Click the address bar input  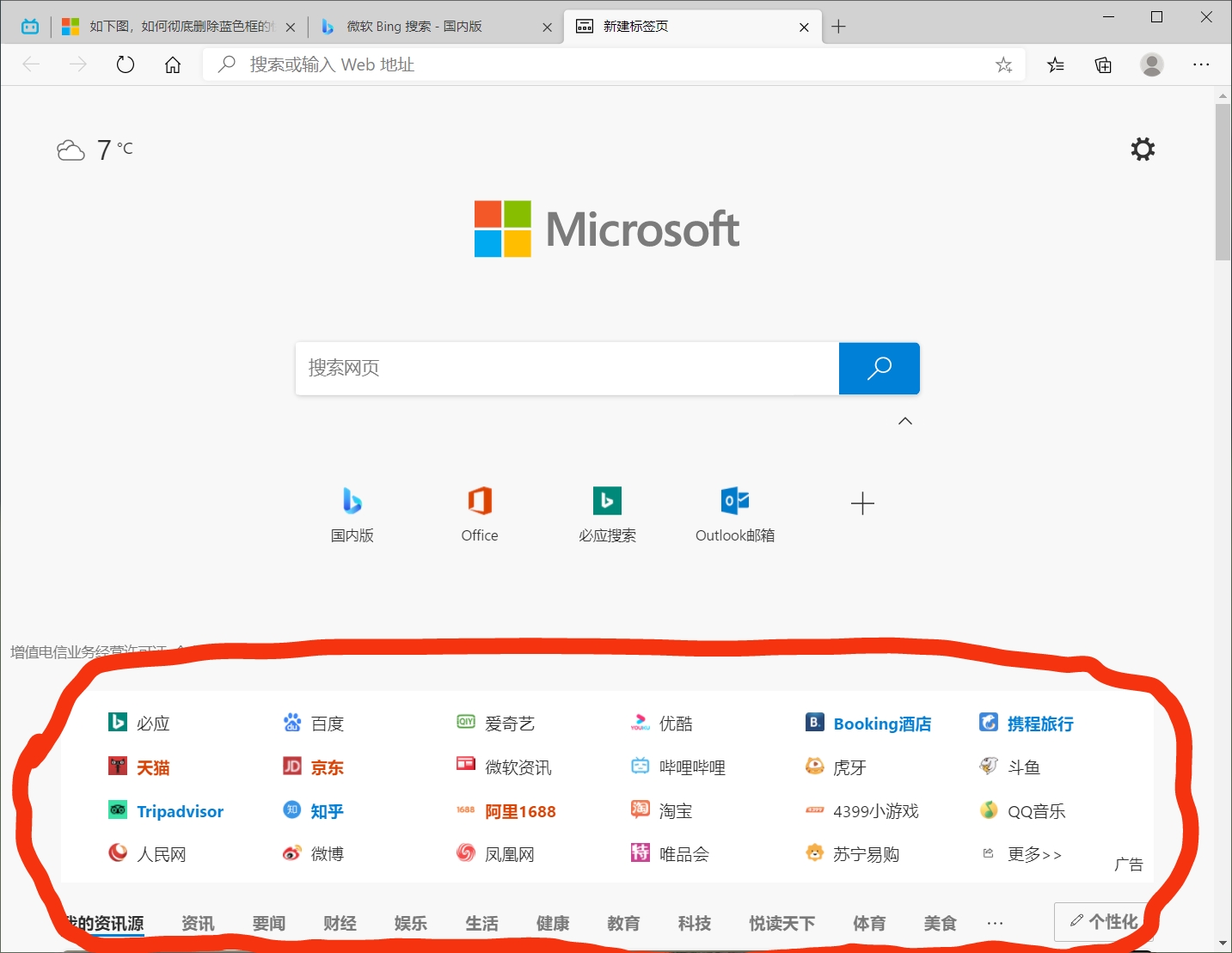[614, 64]
